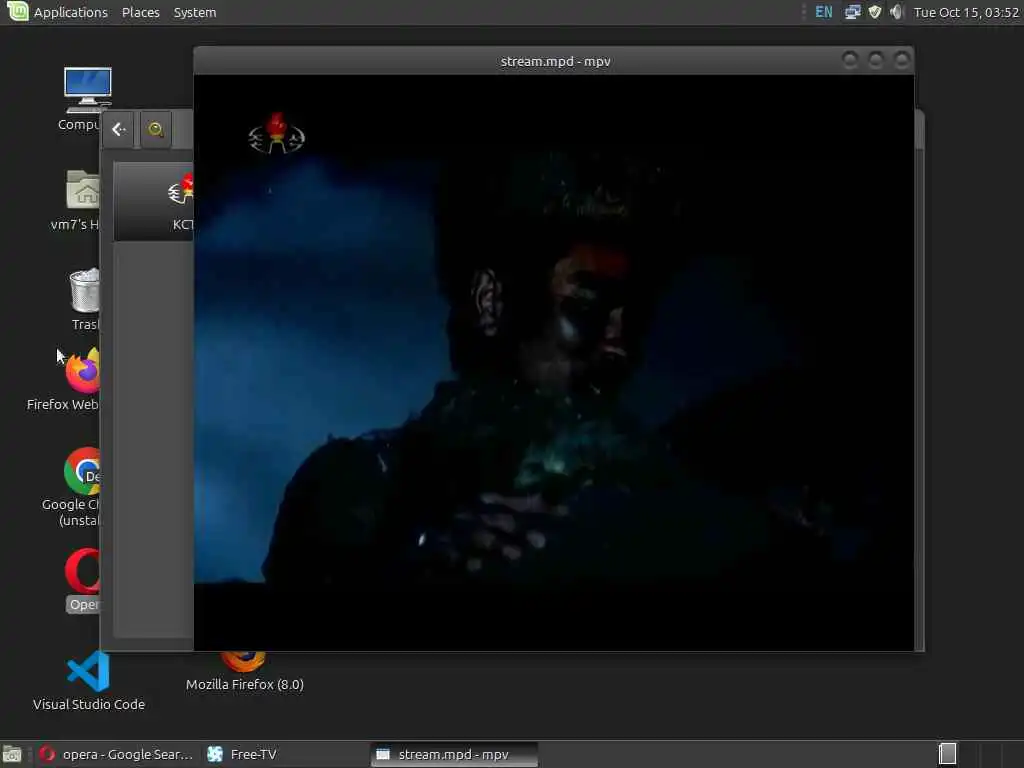Minimize the mpv window
Screen dimensions: 1024x768
[850, 61]
